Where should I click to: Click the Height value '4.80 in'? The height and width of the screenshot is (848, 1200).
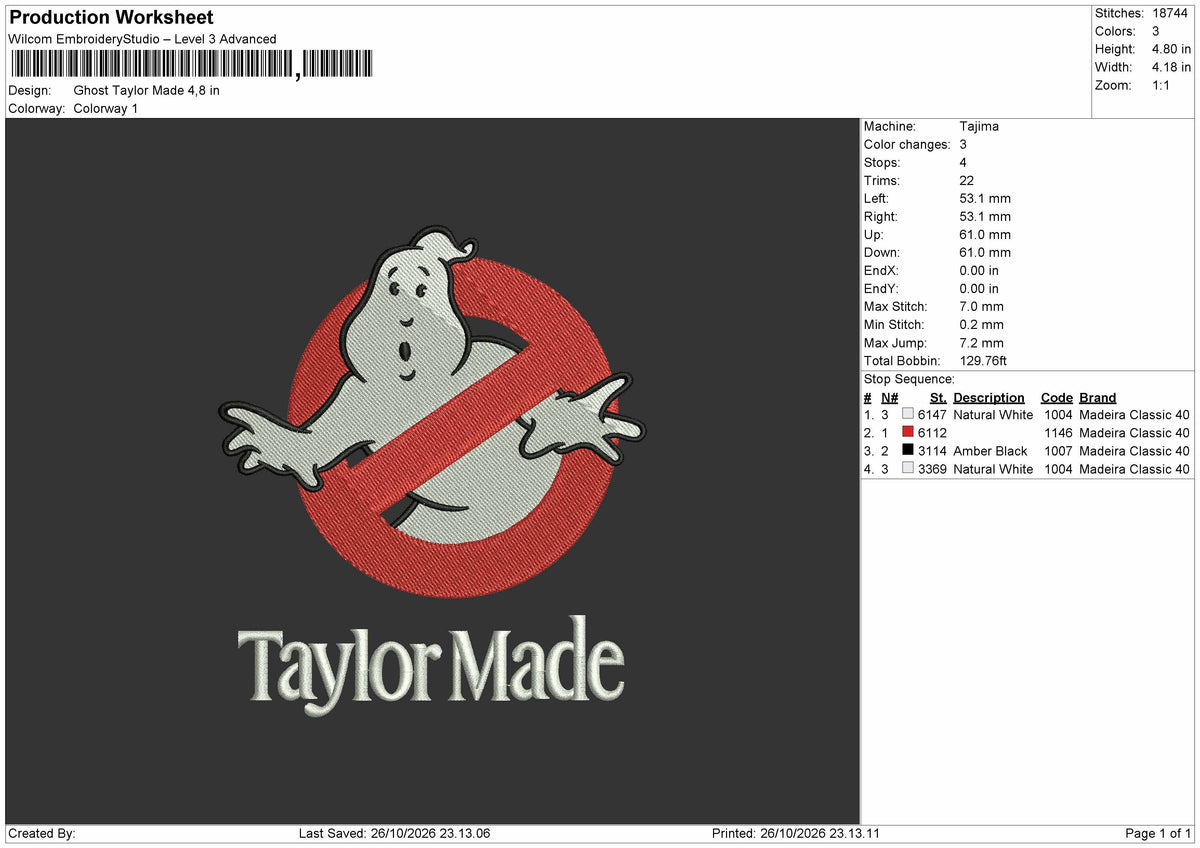coord(1171,49)
